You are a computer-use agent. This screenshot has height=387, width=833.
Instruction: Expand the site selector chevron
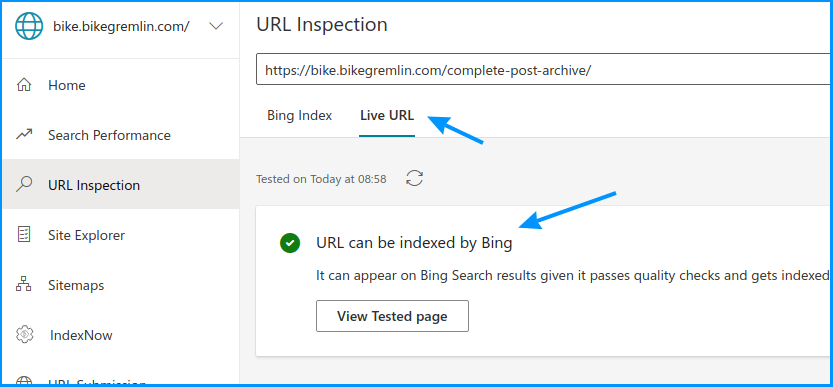tap(216, 27)
